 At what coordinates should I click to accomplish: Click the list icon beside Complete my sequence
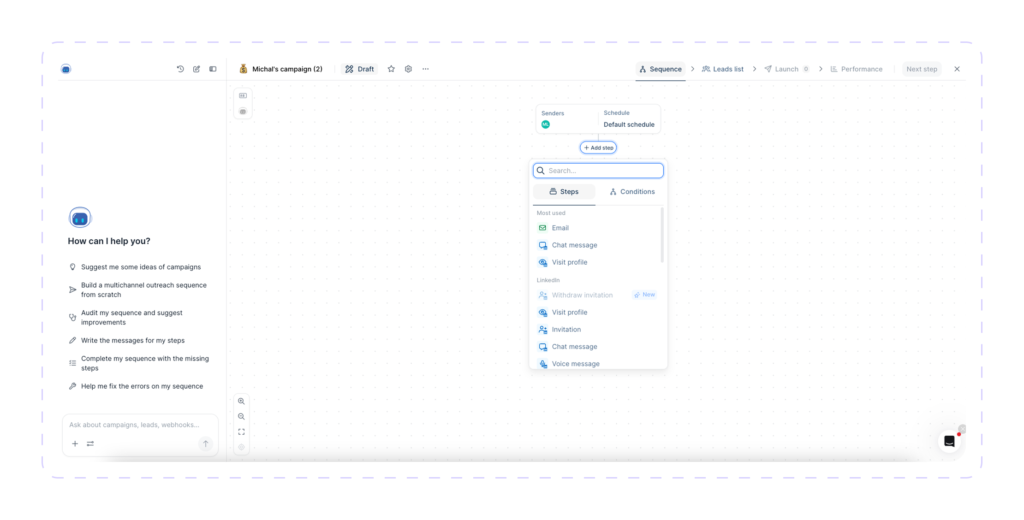click(72, 363)
